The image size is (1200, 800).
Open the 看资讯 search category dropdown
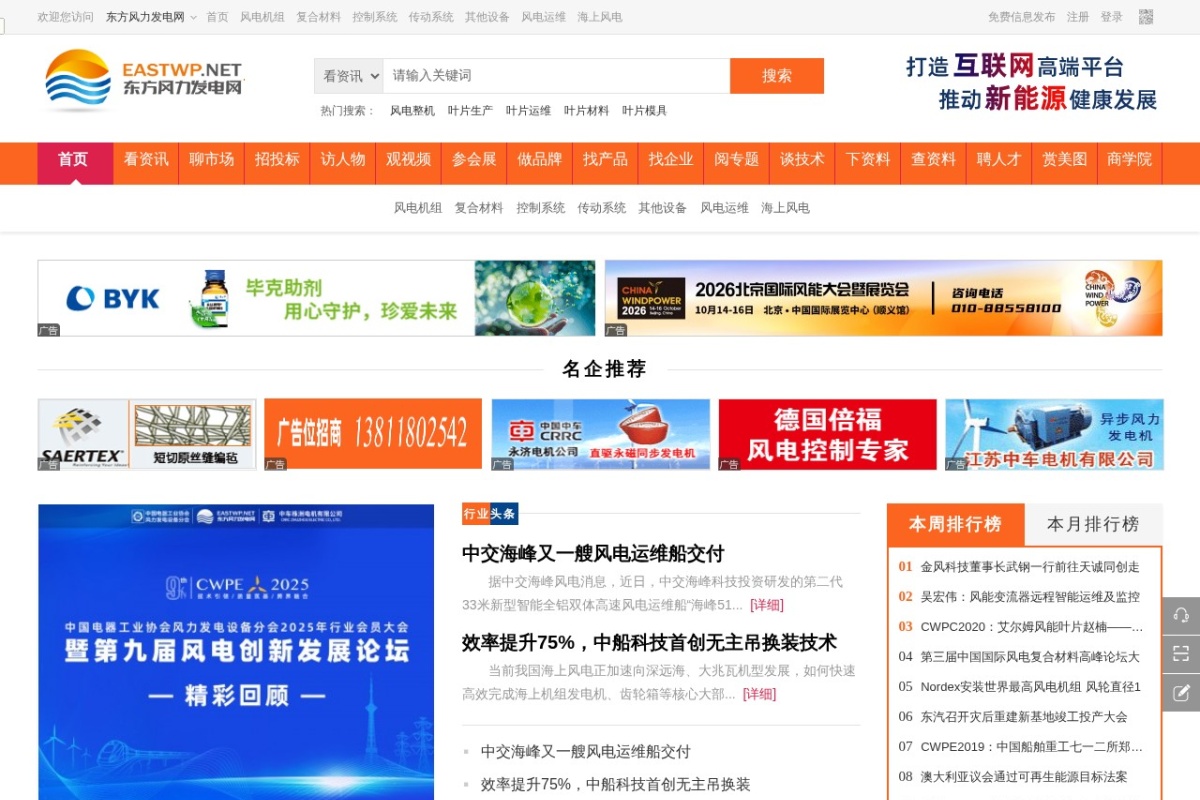(x=349, y=76)
